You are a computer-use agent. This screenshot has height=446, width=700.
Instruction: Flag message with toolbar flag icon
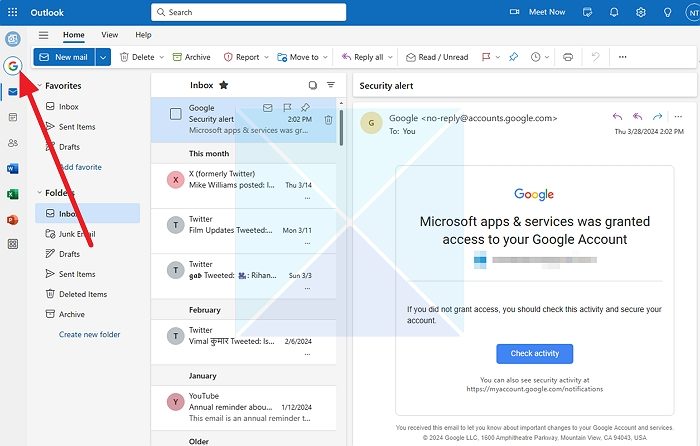point(486,57)
